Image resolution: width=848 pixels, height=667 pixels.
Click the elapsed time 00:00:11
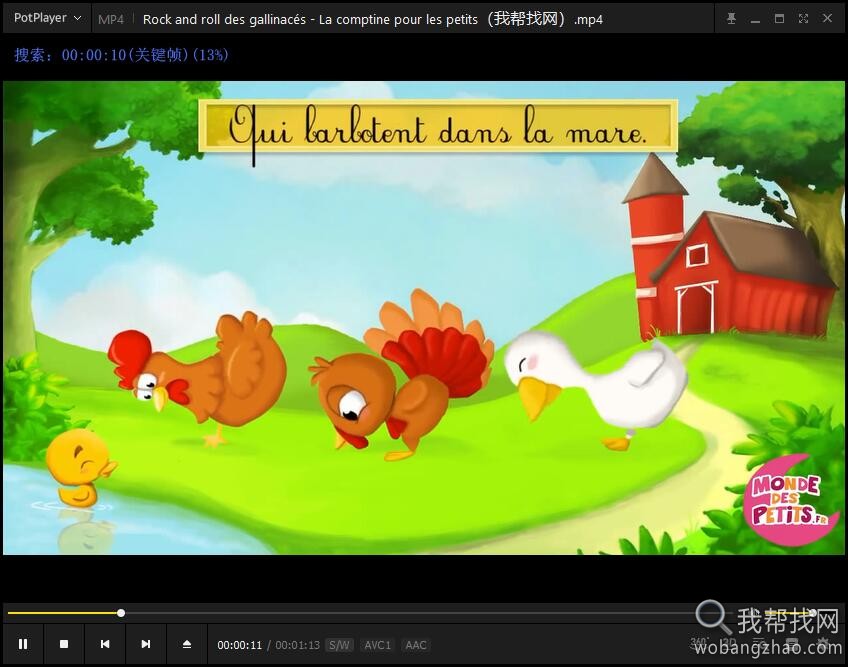[x=240, y=645]
